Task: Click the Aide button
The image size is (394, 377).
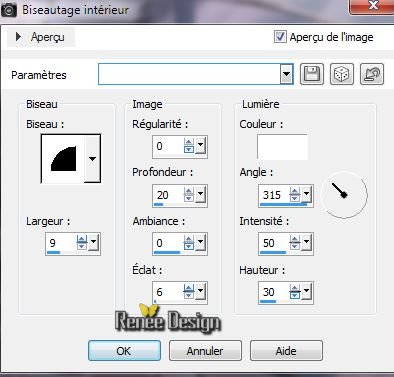Action: pyautogui.click(x=286, y=351)
